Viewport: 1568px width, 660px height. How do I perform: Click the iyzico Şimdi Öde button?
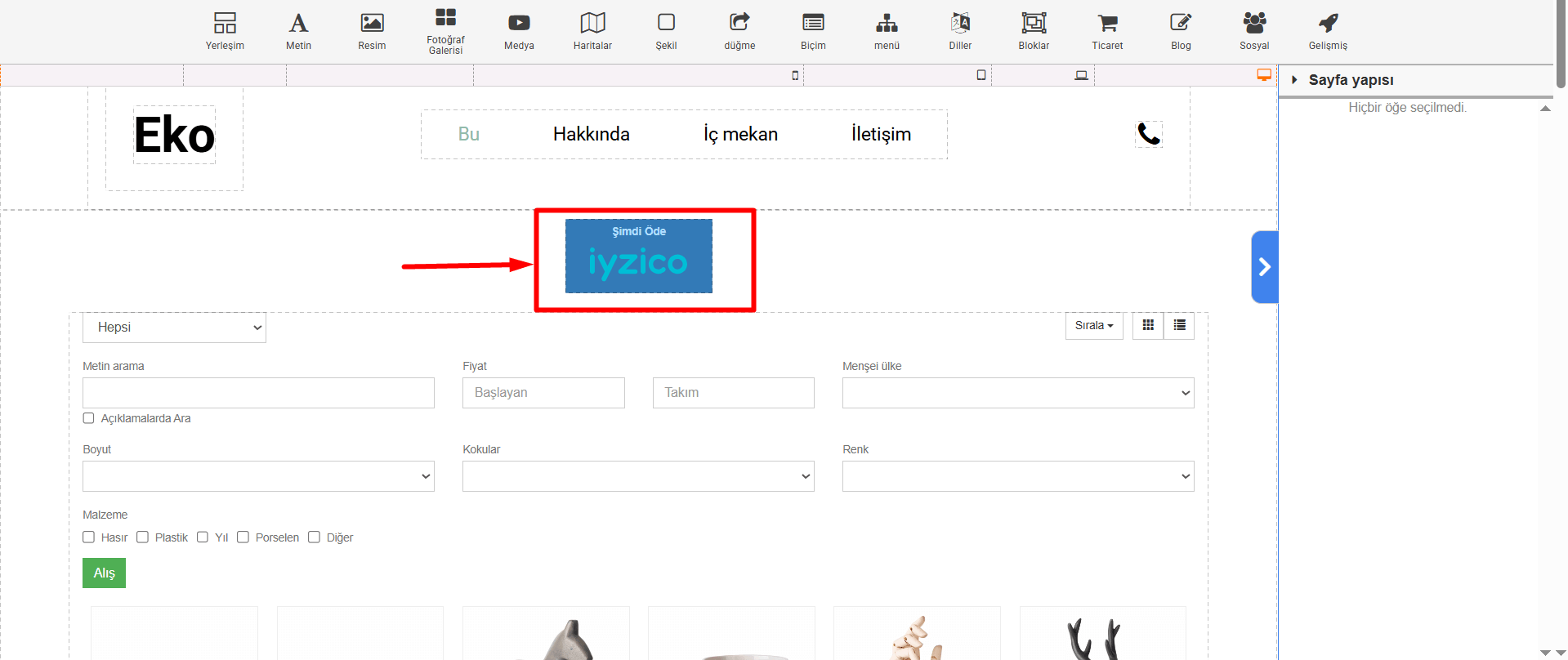639,256
